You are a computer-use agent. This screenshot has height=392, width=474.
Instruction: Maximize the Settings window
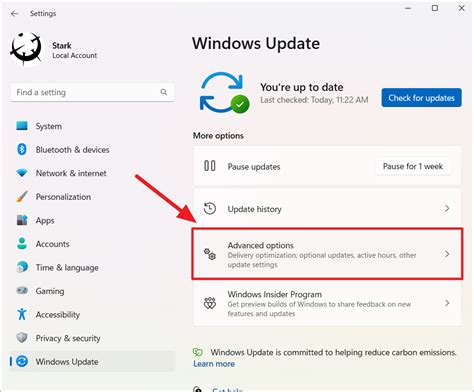[x=435, y=8]
